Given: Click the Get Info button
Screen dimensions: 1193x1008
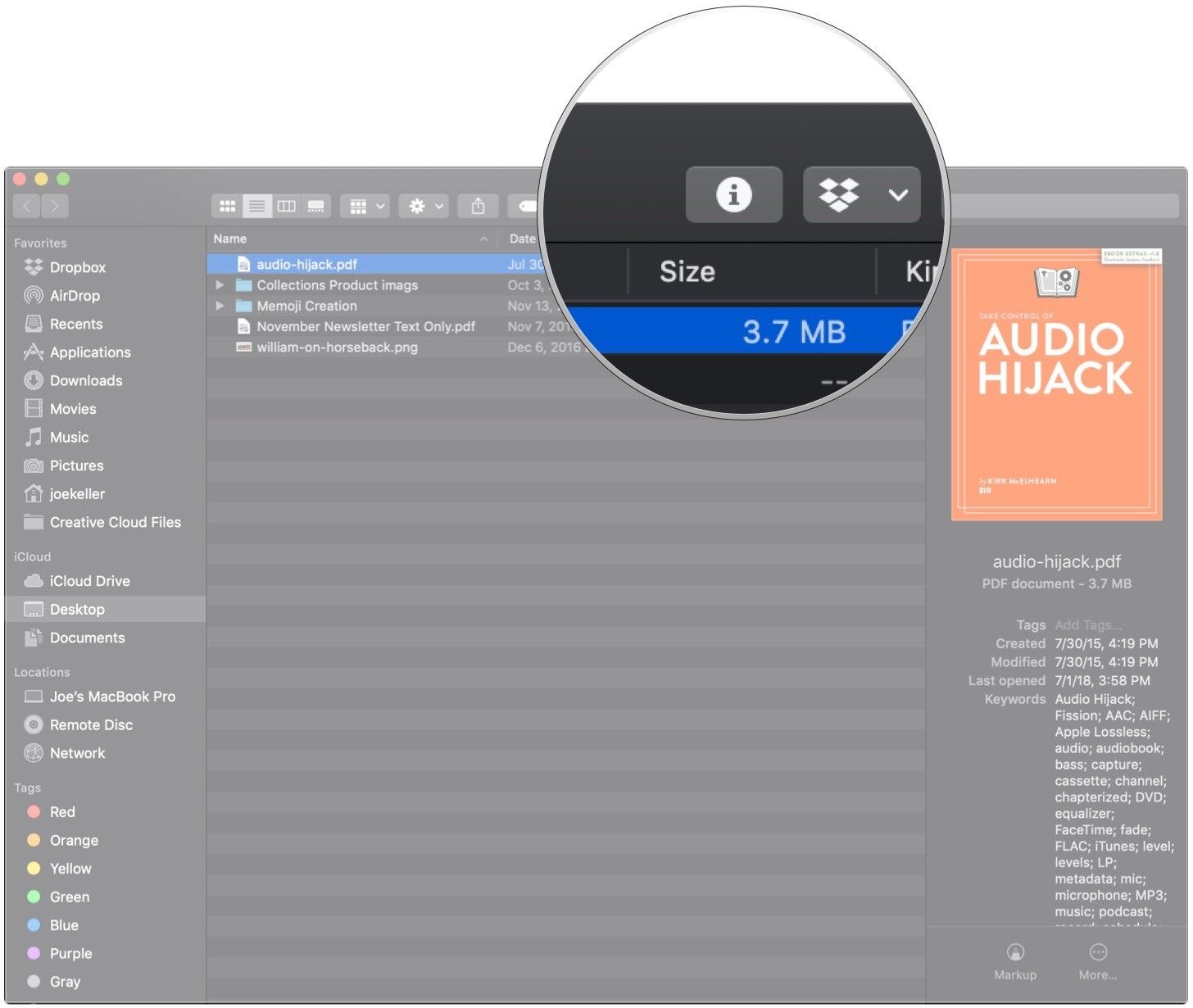Looking at the screenshot, I should [x=733, y=195].
